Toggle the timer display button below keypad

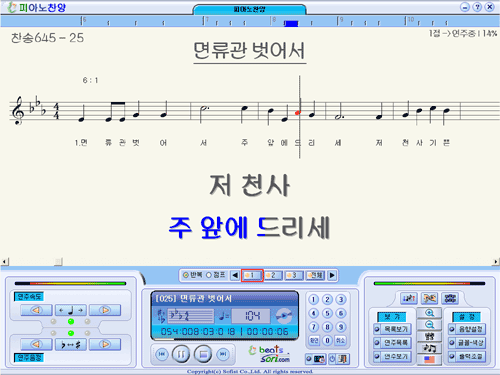pyautogui.click(x=315, y=359)
